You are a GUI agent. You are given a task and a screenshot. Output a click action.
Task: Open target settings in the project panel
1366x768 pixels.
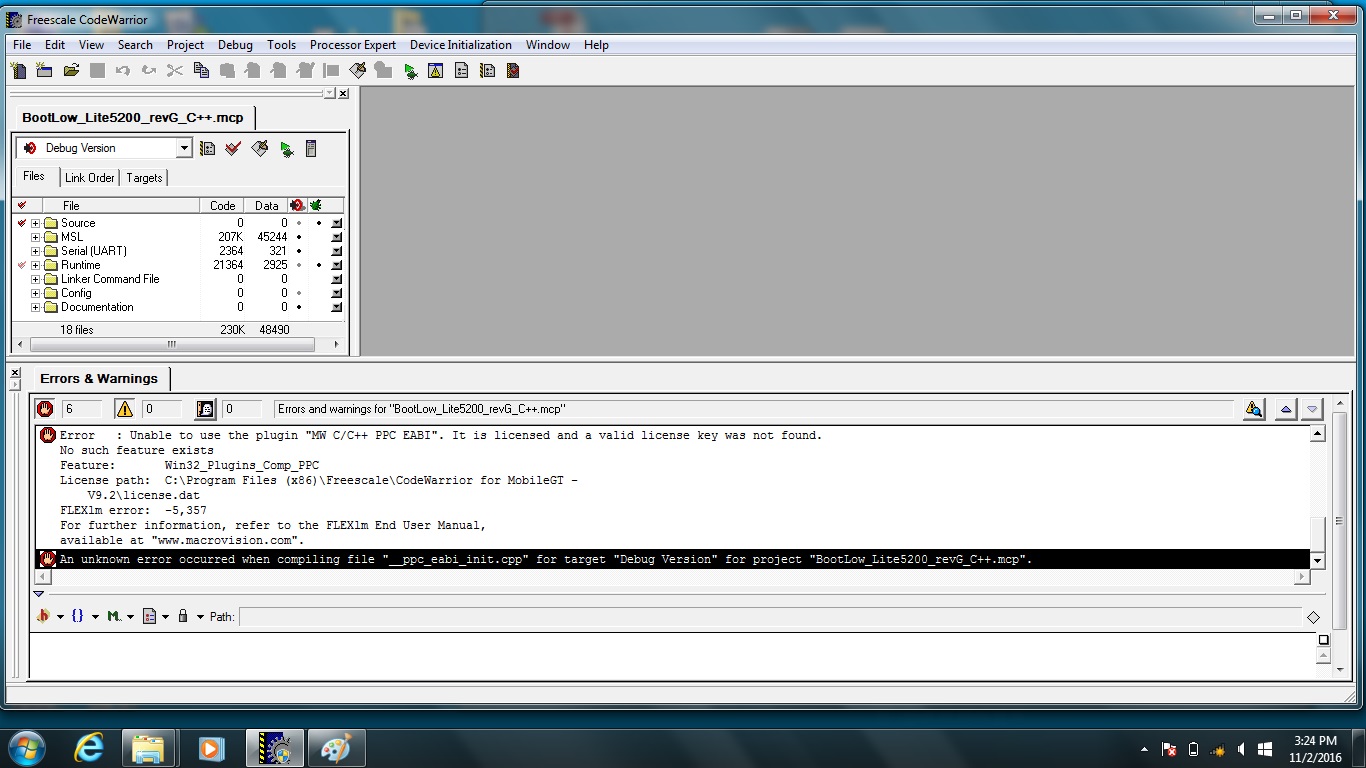[207, 148]
